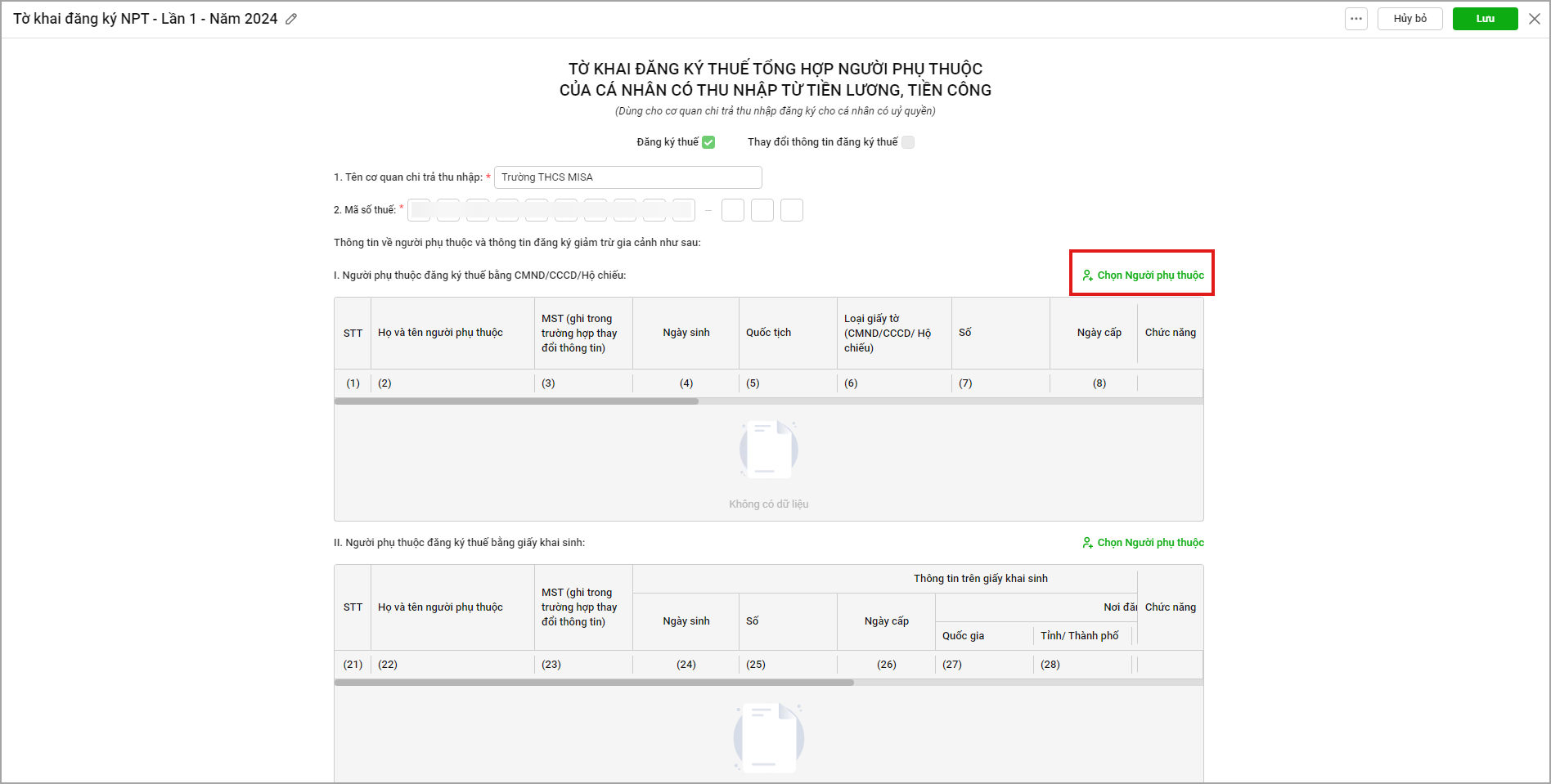
Task: Click the first Mã số thuế digit box
Action: (x=420, y=210)
